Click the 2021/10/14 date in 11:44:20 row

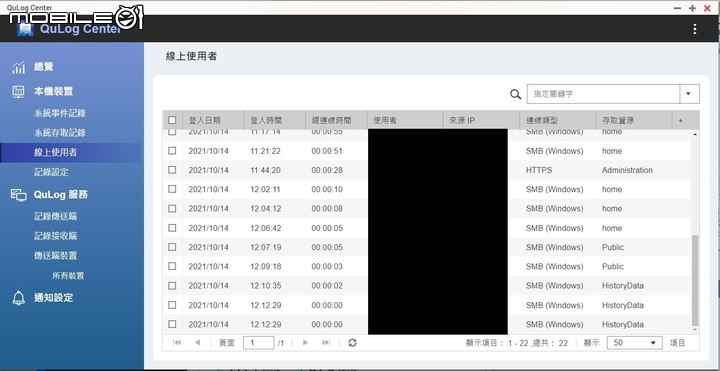coord(208,170)
